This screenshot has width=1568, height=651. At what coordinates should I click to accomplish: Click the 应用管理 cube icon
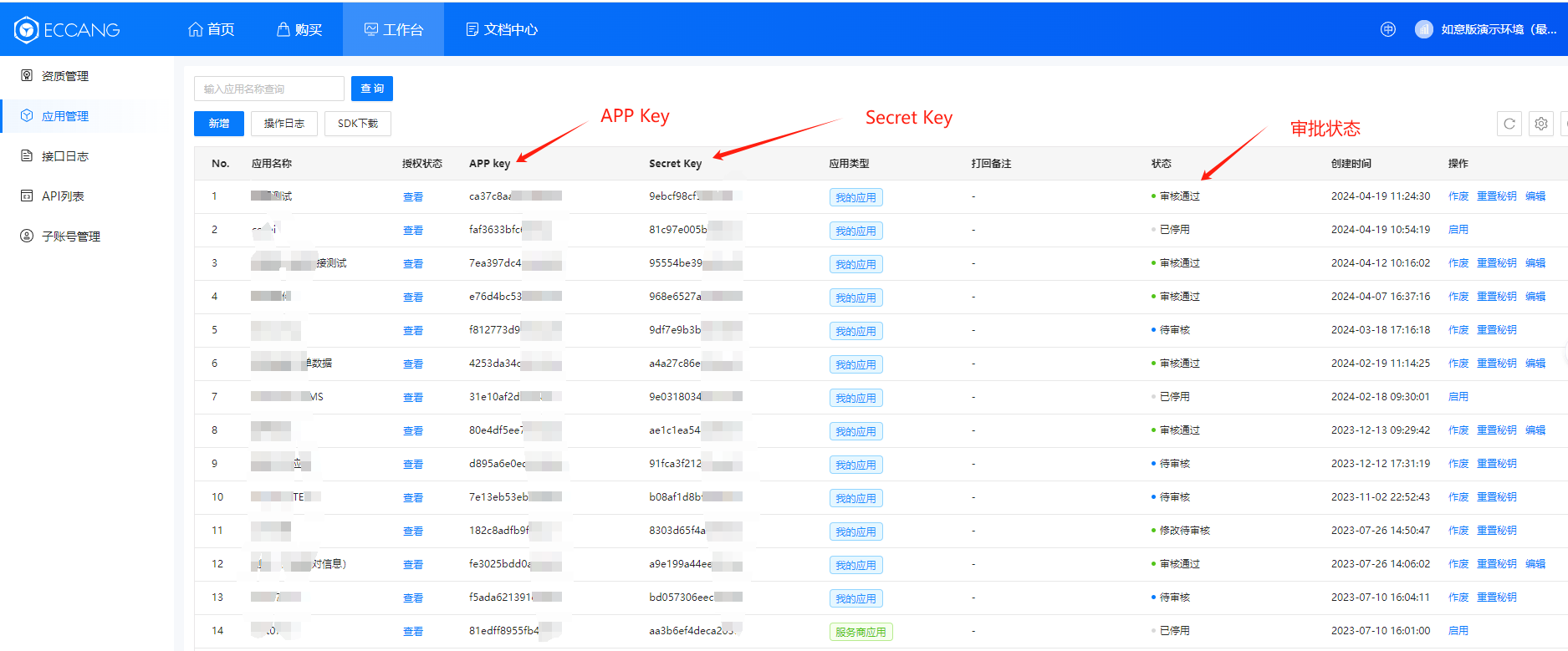click(27, 116)
